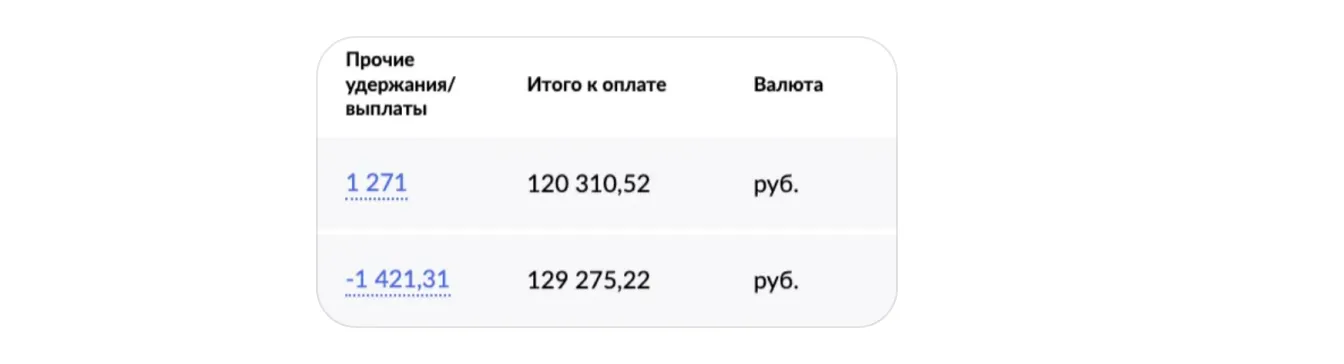Viewport: 1344px width, 364px height.
Task: Click the Валюта column header
Action: coord(788,85)
